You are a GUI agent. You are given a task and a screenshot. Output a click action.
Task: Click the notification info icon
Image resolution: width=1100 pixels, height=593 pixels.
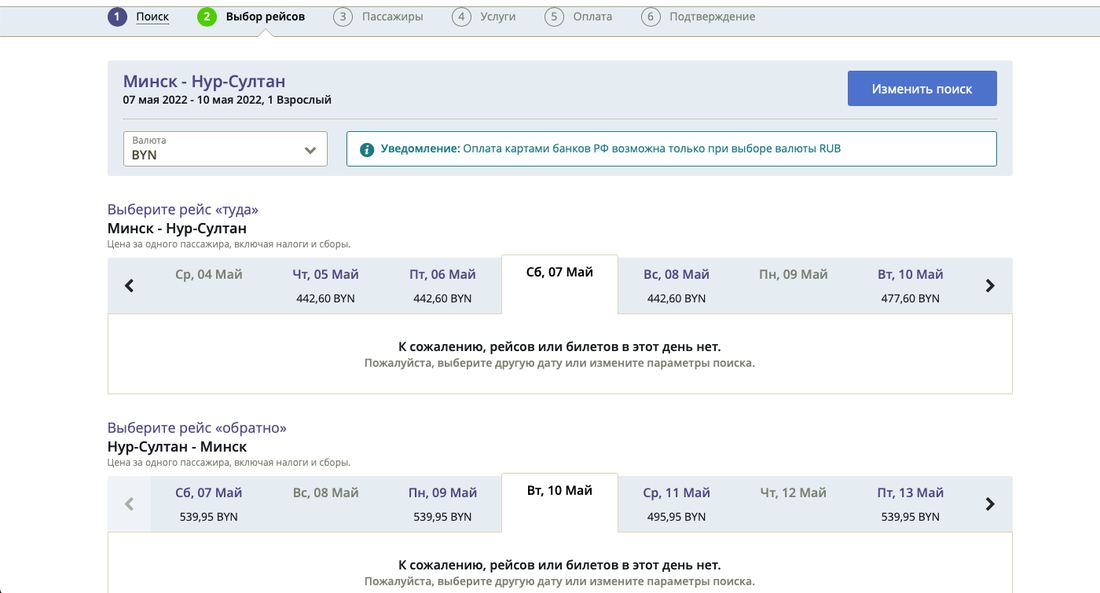(367, 149)
